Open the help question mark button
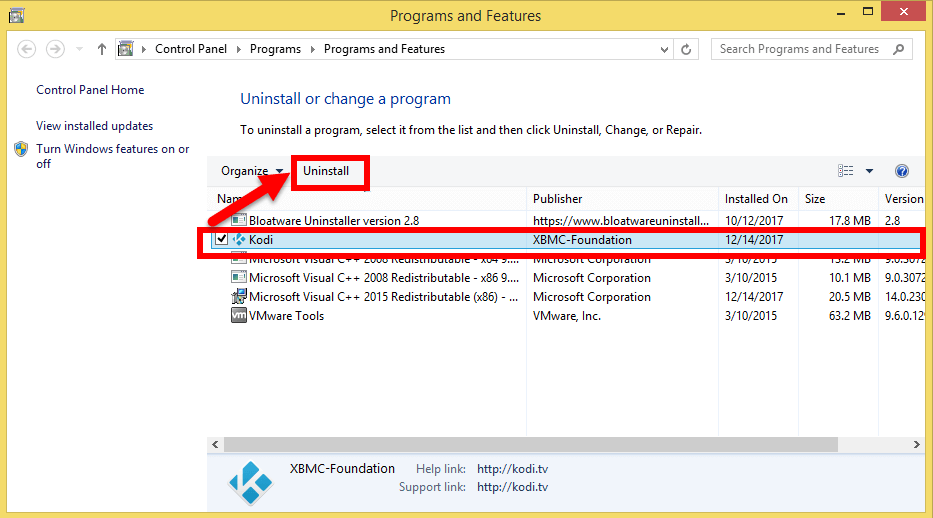Image resolution: width=933 pixels, height=518 pixels. pyautogui.click(x=901, y=171)
